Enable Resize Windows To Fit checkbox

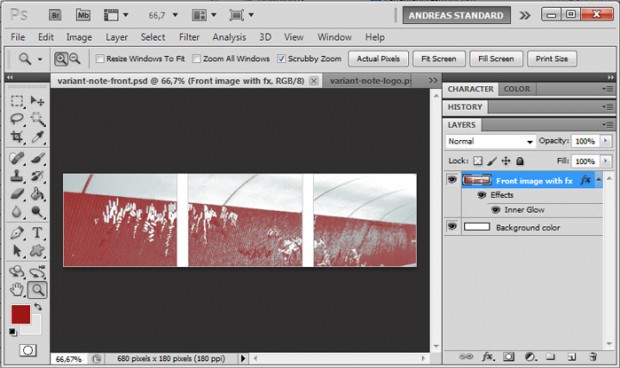pos(100,59)
